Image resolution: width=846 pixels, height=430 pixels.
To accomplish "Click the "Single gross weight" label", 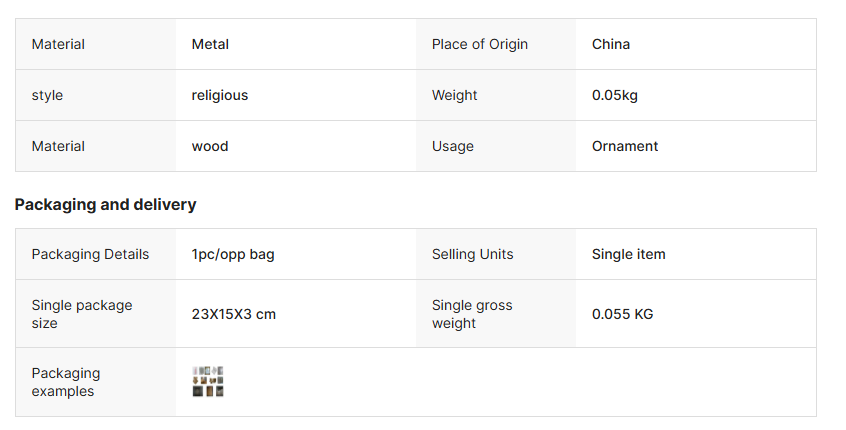I will [472, 314].
